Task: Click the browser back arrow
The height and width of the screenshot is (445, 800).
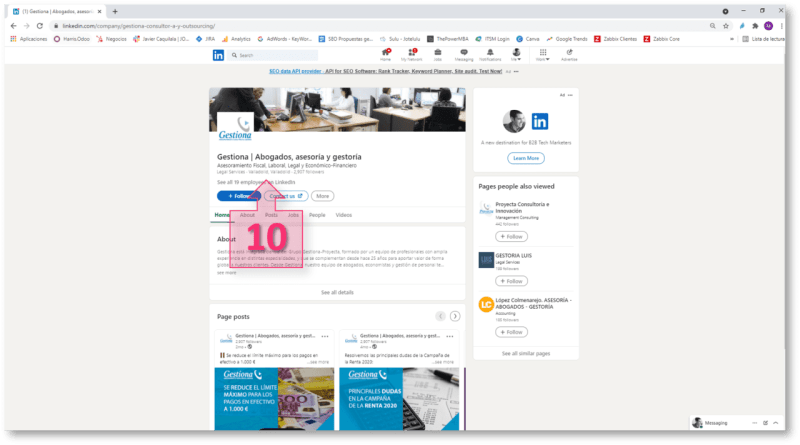Action: tap(13, 26)
